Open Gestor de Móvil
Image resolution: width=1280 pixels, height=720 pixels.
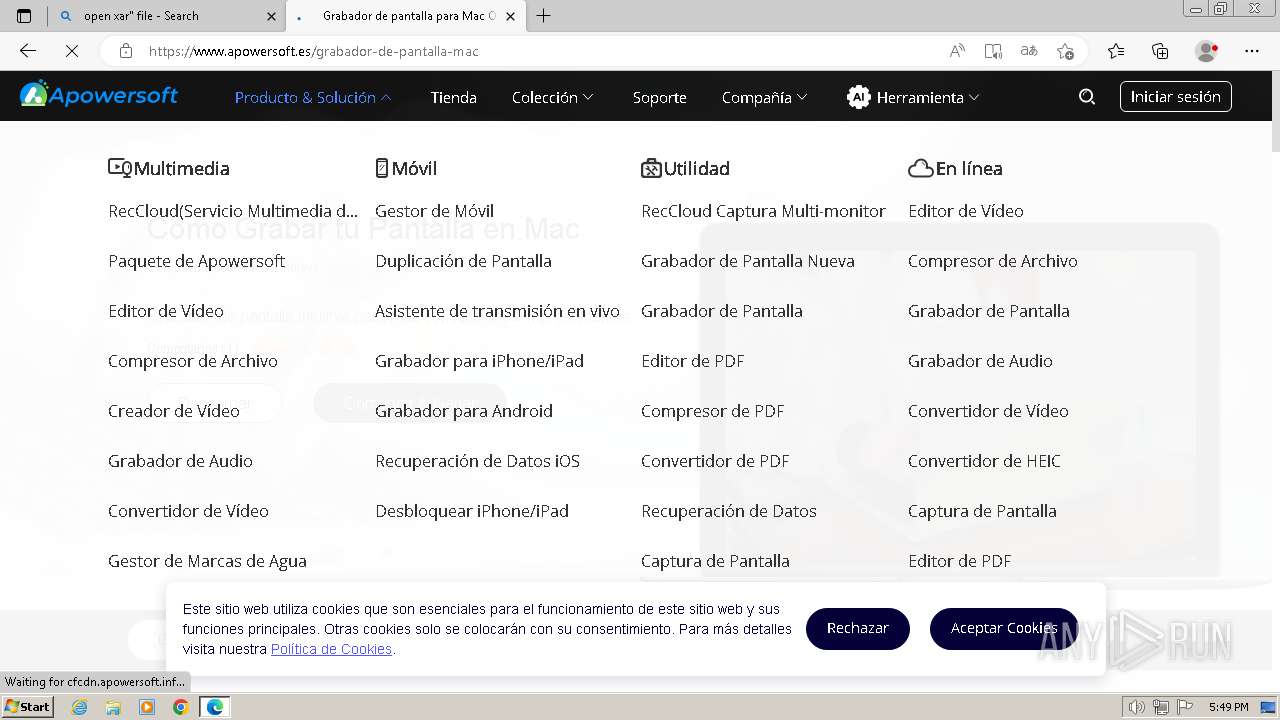434,211
